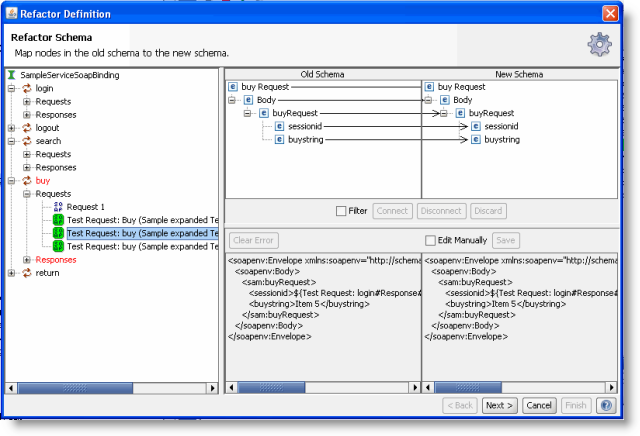Click the Connect button
Viewport: 640px width, 436px height.
(x=392, y=211)
